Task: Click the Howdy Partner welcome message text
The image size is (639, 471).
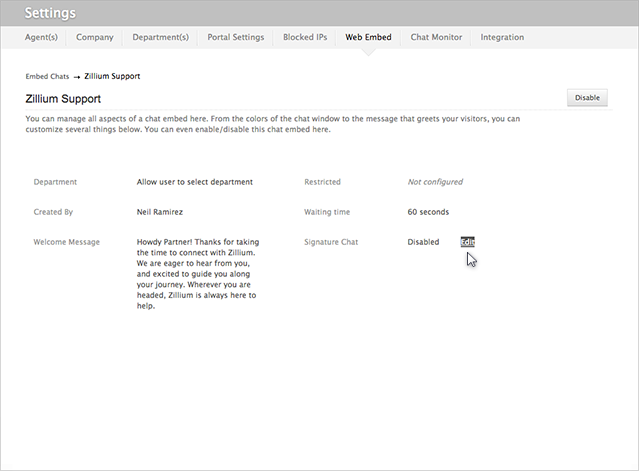Action: tap(198, 274)
